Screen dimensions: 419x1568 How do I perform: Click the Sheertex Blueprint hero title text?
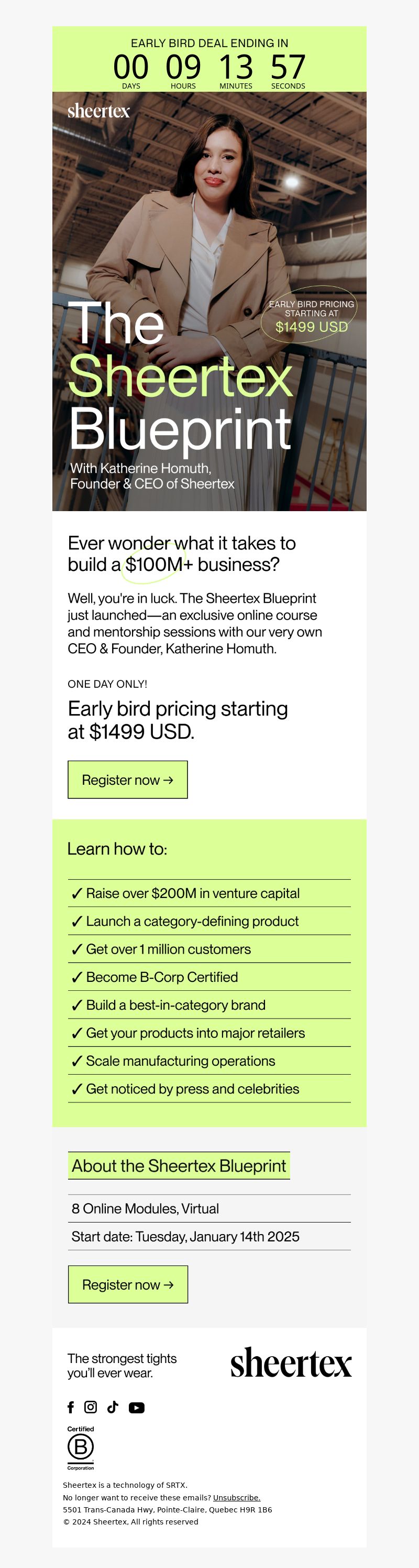click(180, 377)
